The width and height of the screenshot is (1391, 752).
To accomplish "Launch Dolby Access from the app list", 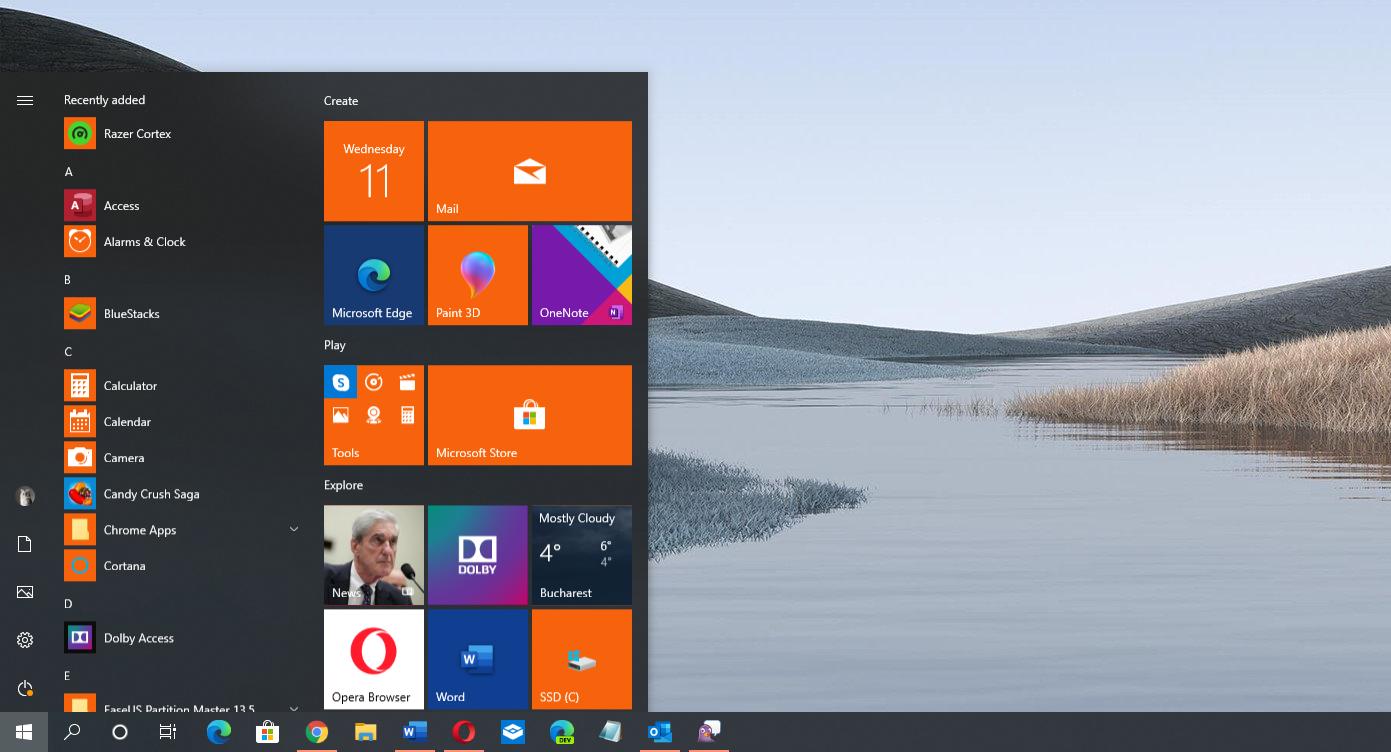I will tap(183, 638).
